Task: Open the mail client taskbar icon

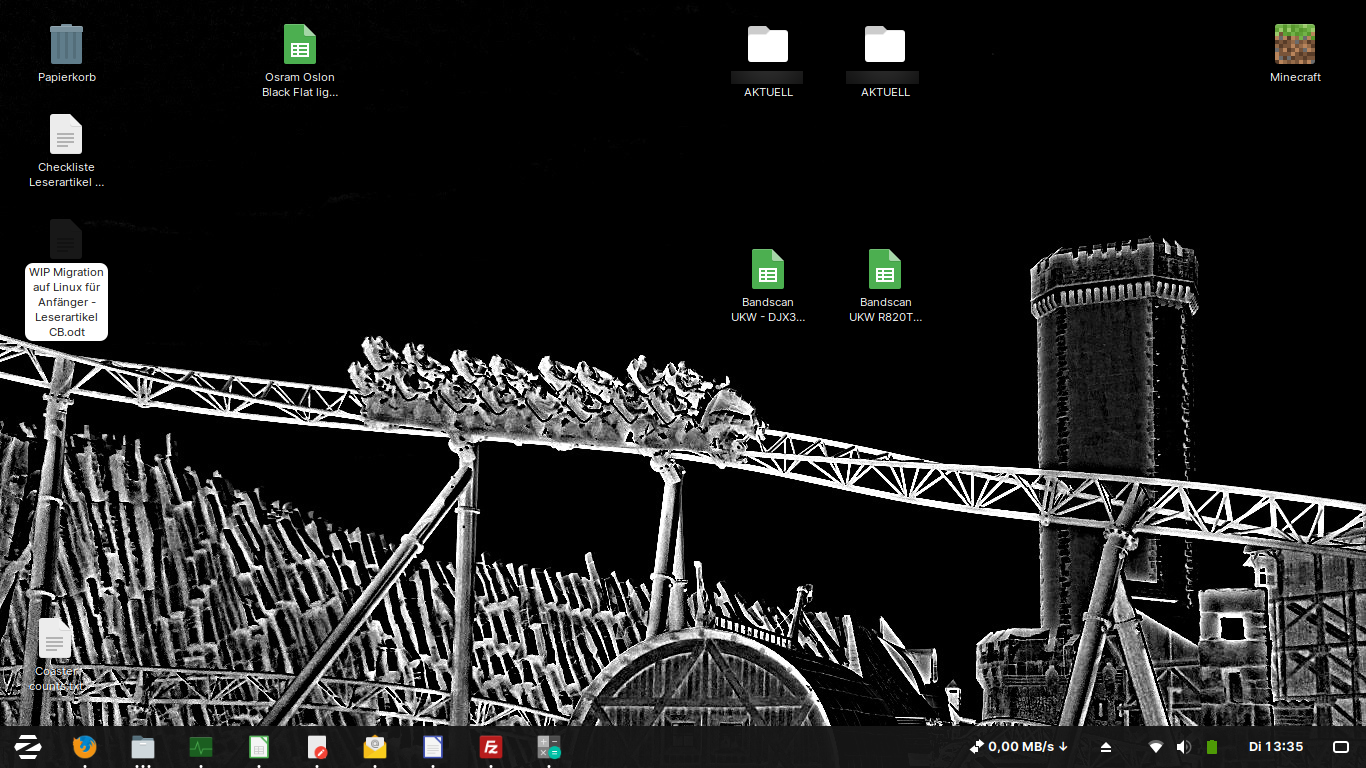Action: (x=375, y=747)
